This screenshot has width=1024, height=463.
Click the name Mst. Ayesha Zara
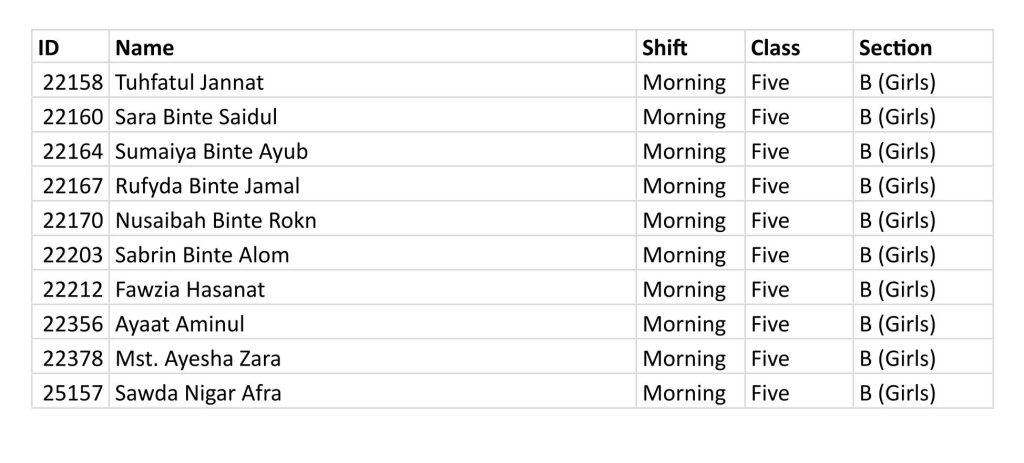point(198,359)
